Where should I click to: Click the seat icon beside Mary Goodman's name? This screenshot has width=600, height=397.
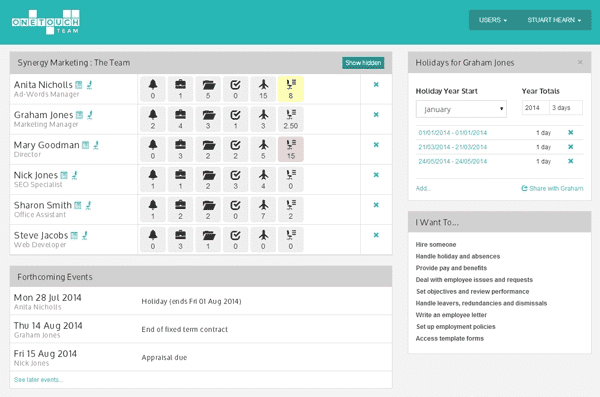(96, 145)
